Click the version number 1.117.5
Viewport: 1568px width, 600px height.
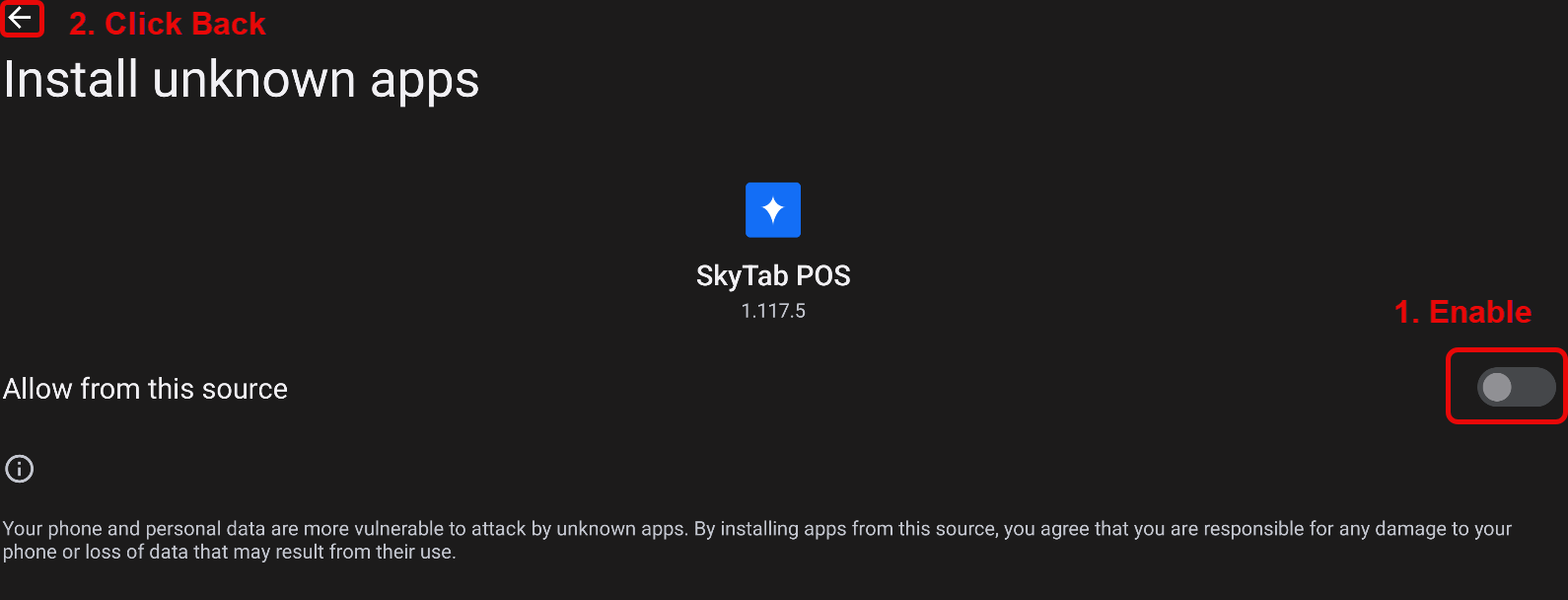773,311
